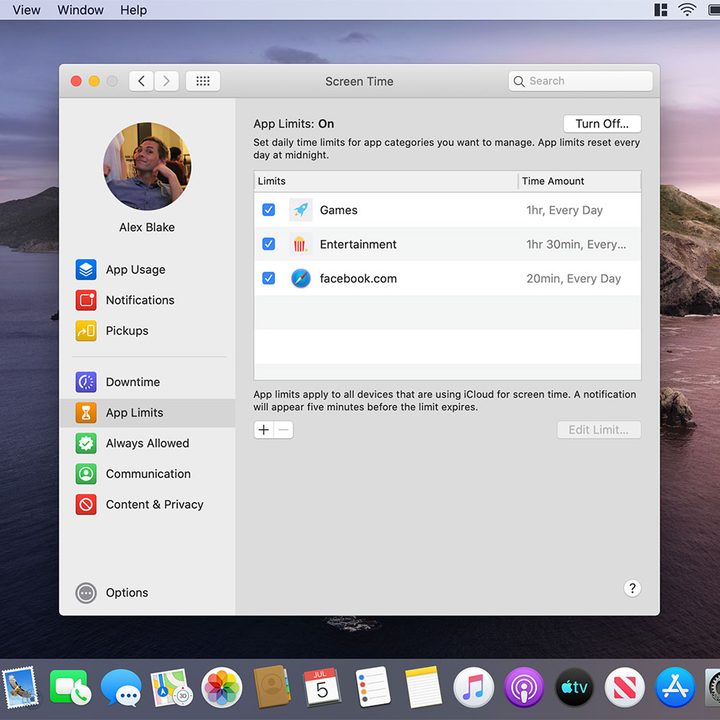Go forward with the right chevron
Image resolution: width=720 pixels, height=720 pixels.
(x=166, y=81)
